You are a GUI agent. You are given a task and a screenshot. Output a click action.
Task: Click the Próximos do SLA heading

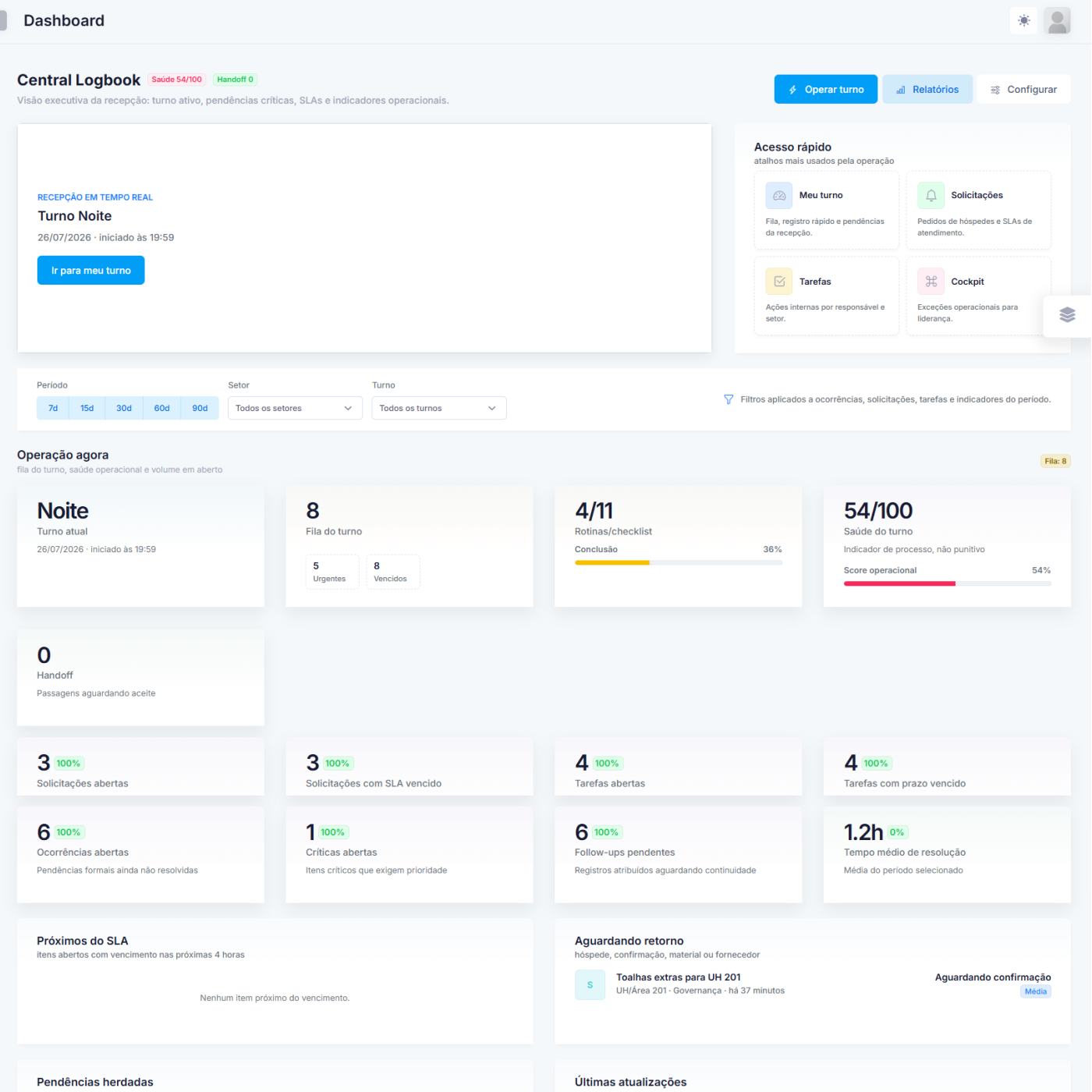tap(83, 941)
